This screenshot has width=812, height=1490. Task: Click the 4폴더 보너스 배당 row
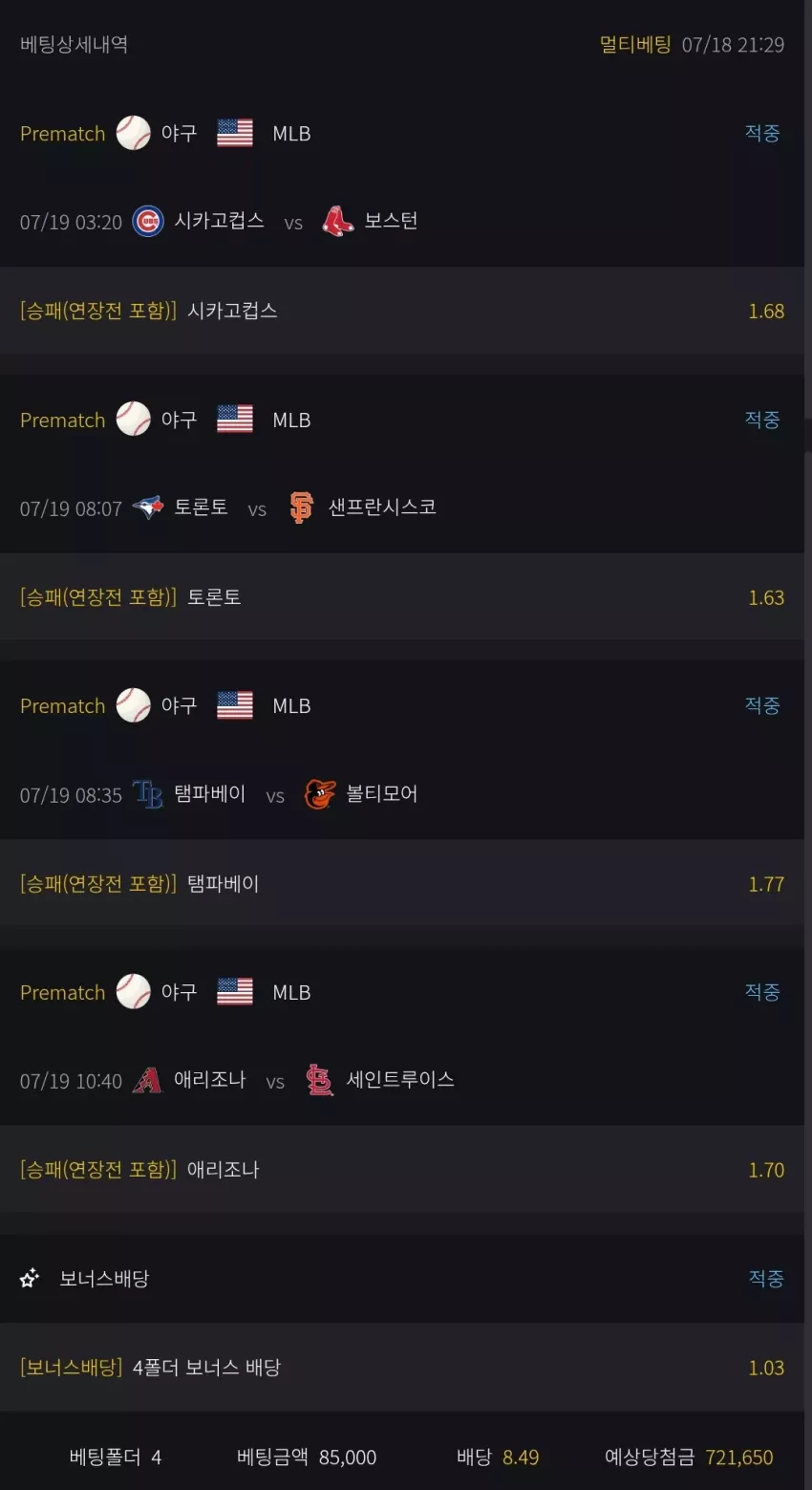click(402, 1368)
